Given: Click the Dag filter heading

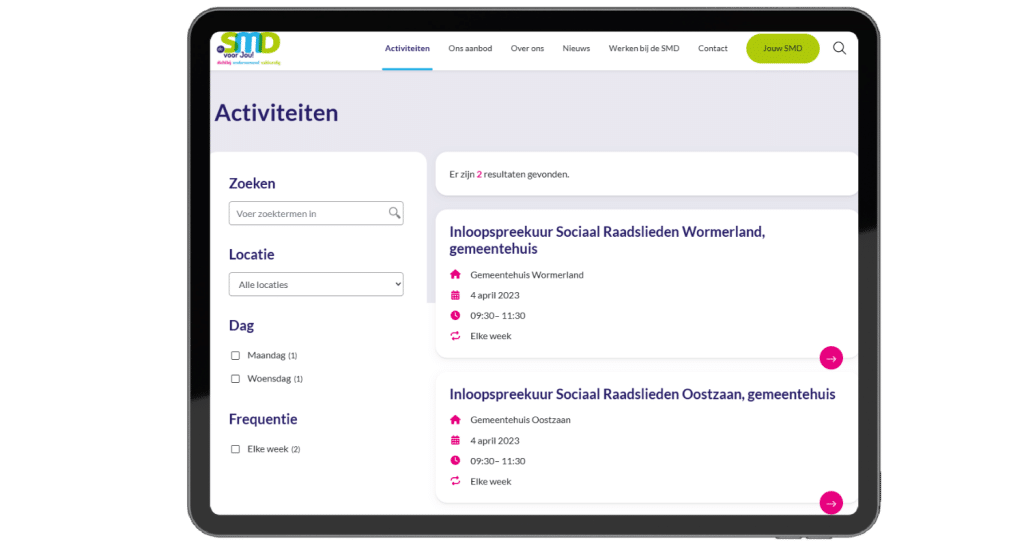Looking at the screenshot, I should tap(241, 325).
